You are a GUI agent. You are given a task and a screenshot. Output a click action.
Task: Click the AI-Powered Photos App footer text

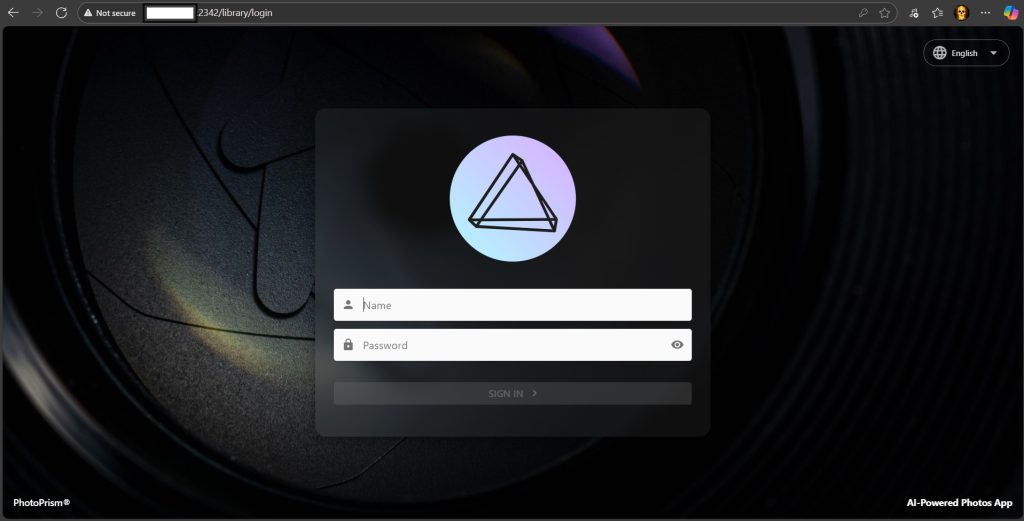(x=959, y=503)
